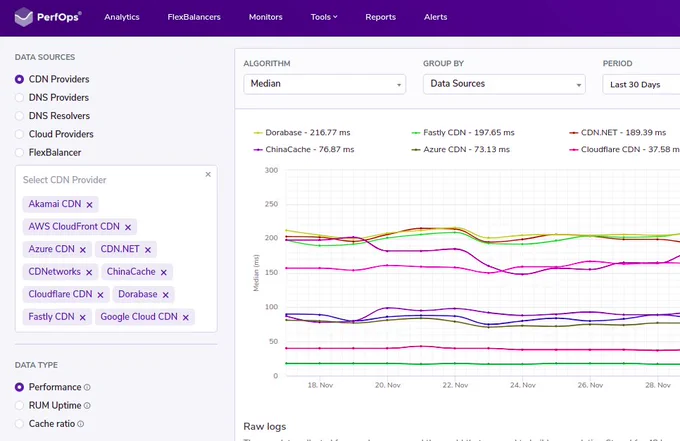680x441 pixels.
Task: Open the Period Last 30 Days dropdown
Action: coord(641,85)
